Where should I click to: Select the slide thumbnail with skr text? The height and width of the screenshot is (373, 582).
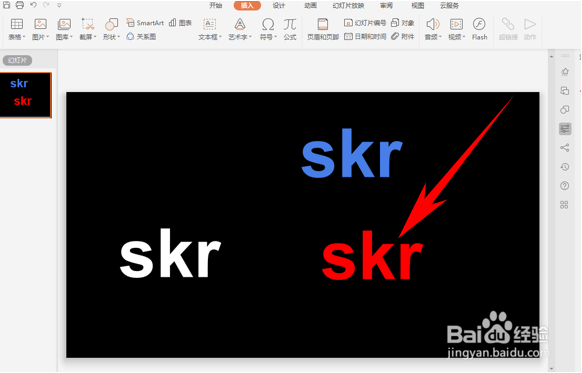[26, 95]
